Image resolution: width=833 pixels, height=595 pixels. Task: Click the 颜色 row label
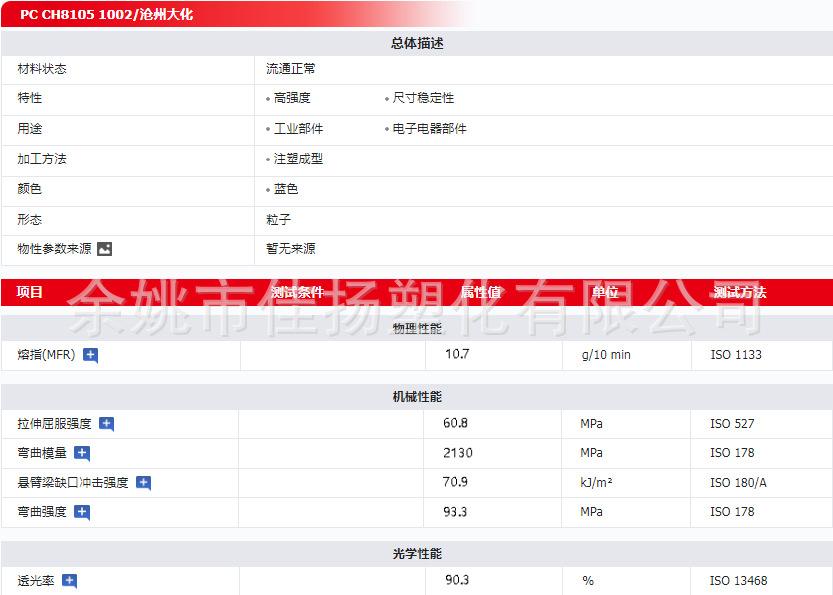tap(30, 189)
